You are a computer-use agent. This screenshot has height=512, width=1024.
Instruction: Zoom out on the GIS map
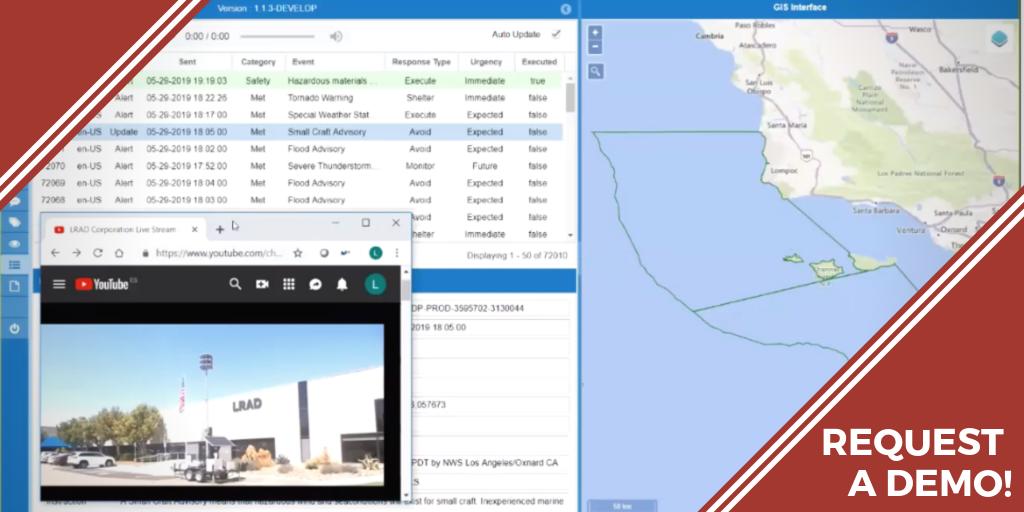(595, 47)
